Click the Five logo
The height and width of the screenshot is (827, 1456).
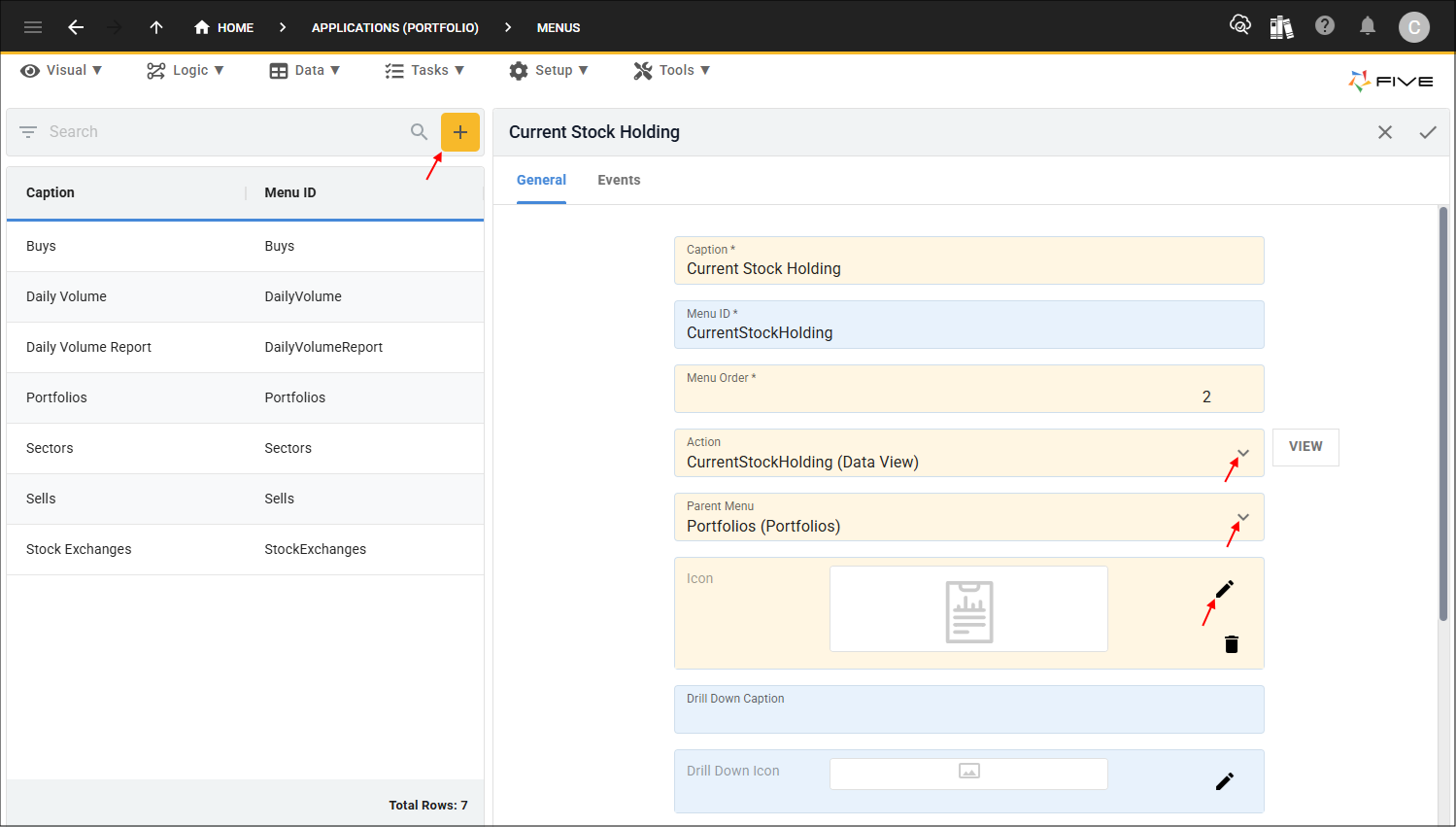[x=1391, y=81]
